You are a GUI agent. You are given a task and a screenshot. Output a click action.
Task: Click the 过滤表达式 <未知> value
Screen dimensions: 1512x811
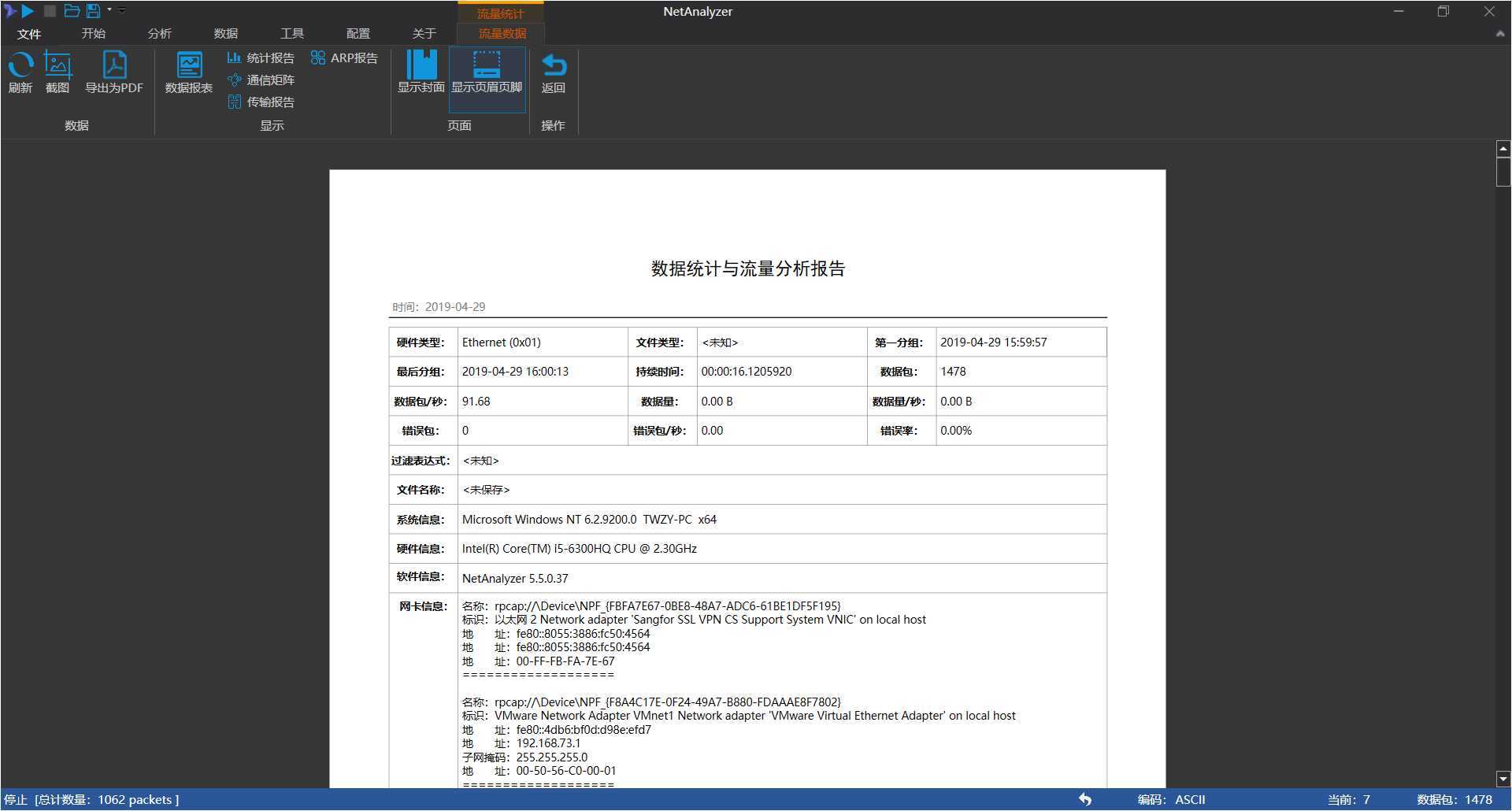point(480,460)
